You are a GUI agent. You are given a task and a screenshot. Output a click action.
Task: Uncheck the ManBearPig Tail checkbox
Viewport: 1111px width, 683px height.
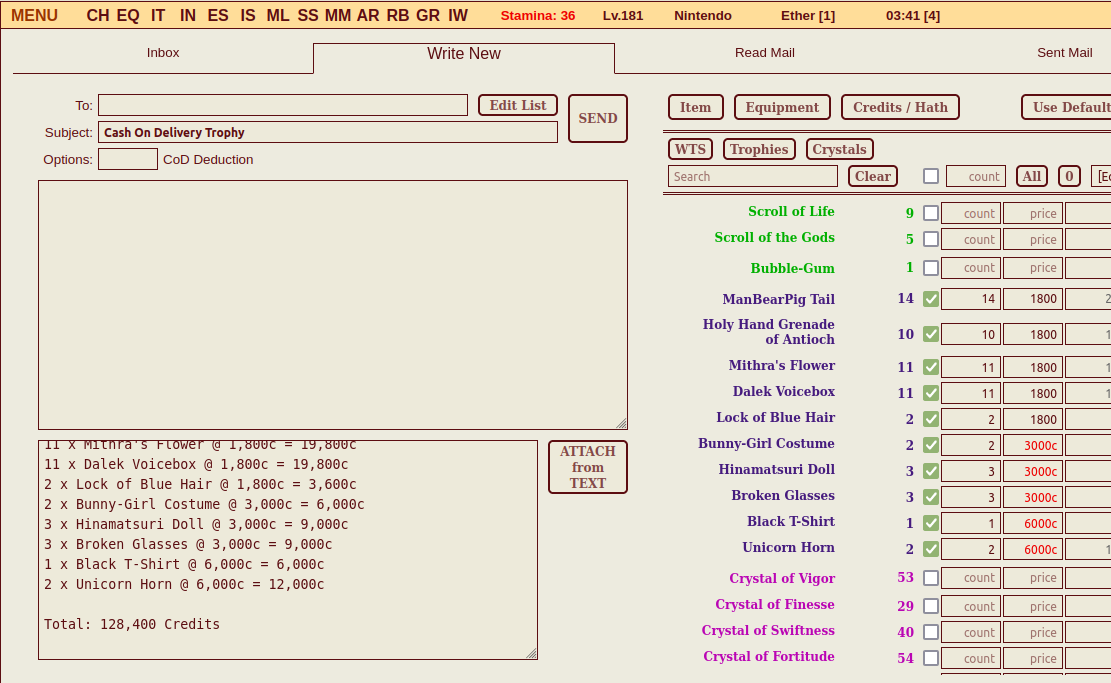coord(931,299)
